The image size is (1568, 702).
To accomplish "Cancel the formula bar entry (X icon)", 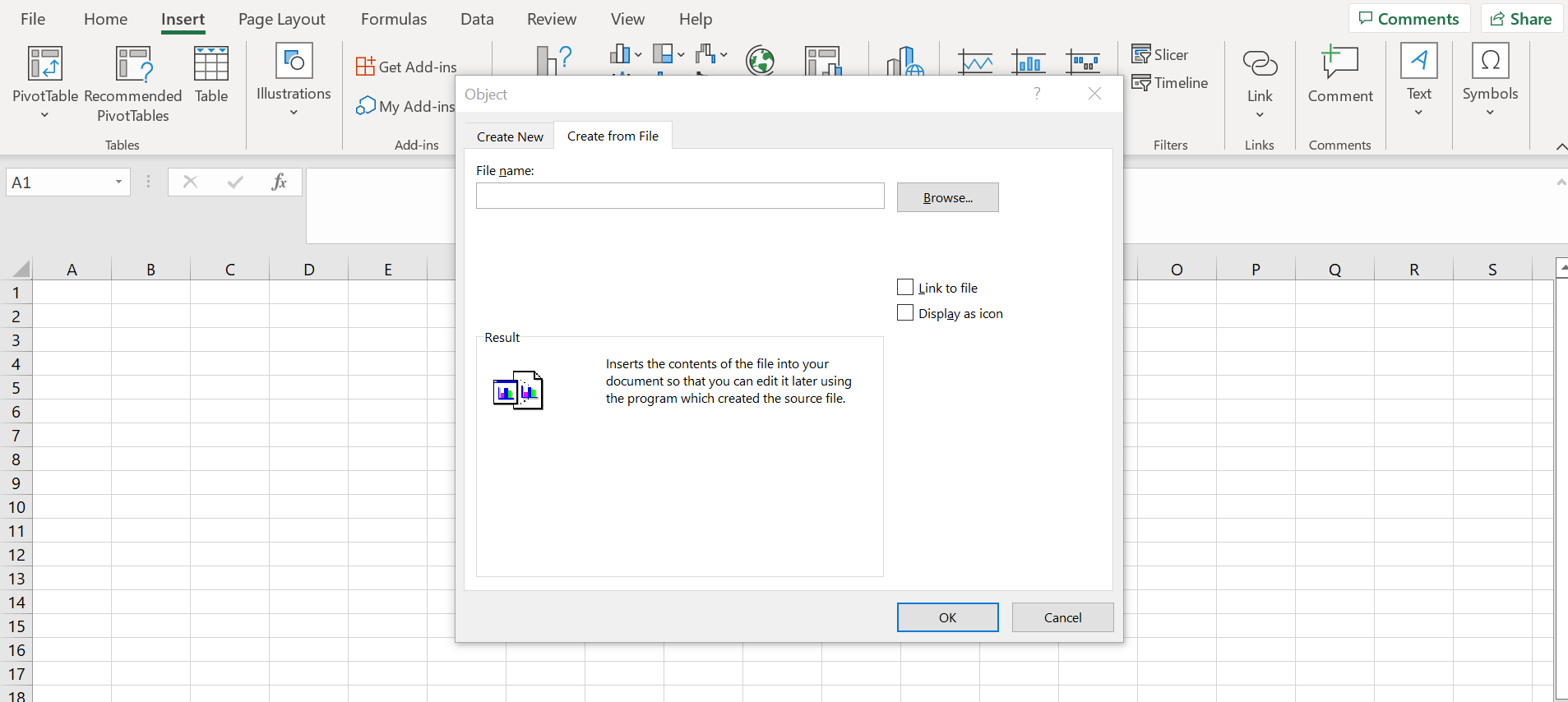I will 190,182.
